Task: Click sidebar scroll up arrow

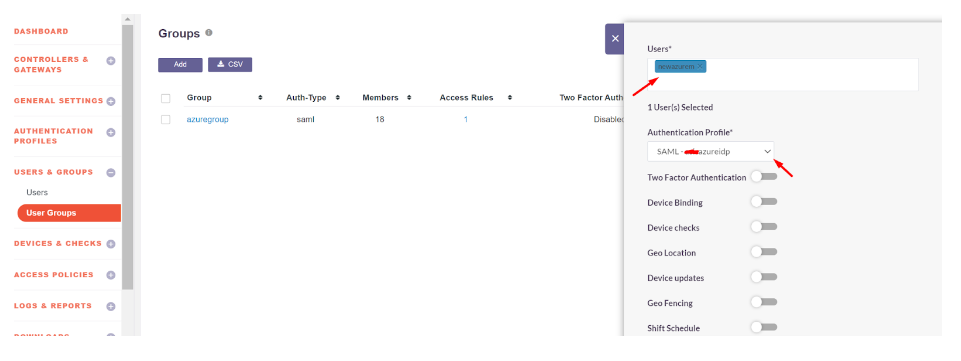Action: coord(127,19)
